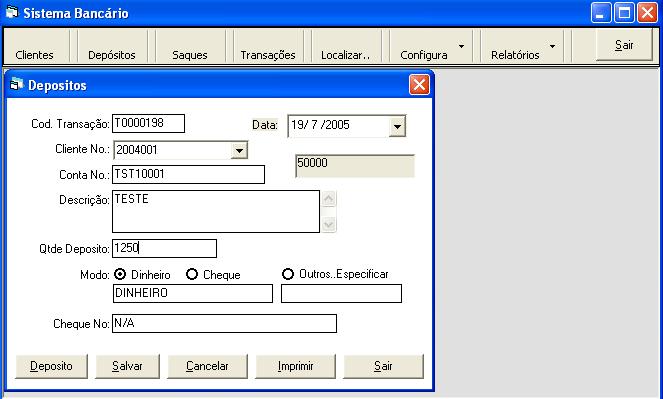This screenshot has height=399, width=663.
Task: Click the balance box showing 50000
Action: click(355, 166)
